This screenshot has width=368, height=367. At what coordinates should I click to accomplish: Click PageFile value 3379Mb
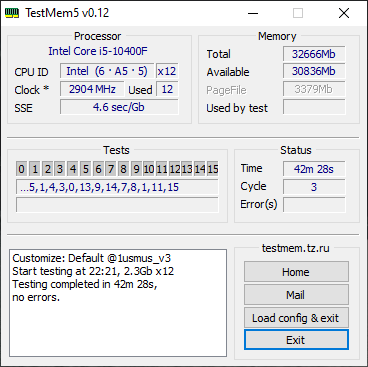pyautogui.click(x=314, y=89)
